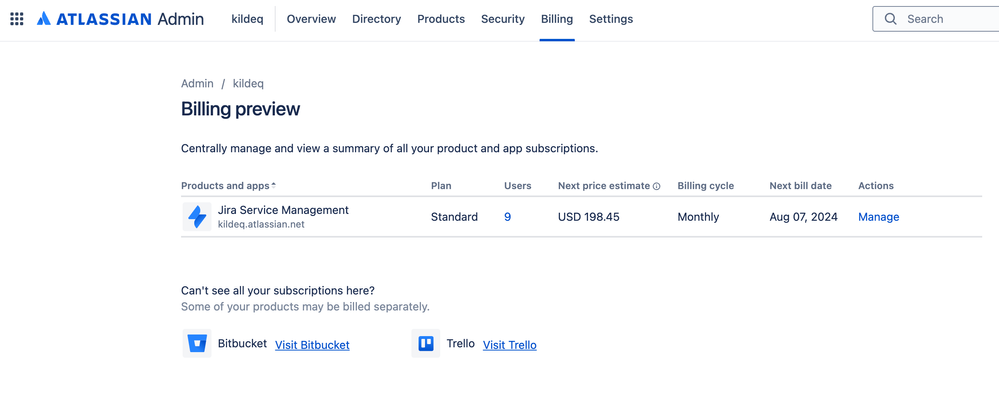Open the Security tab
The height and width of the screenshot is (395, 999).
(503, 19)
